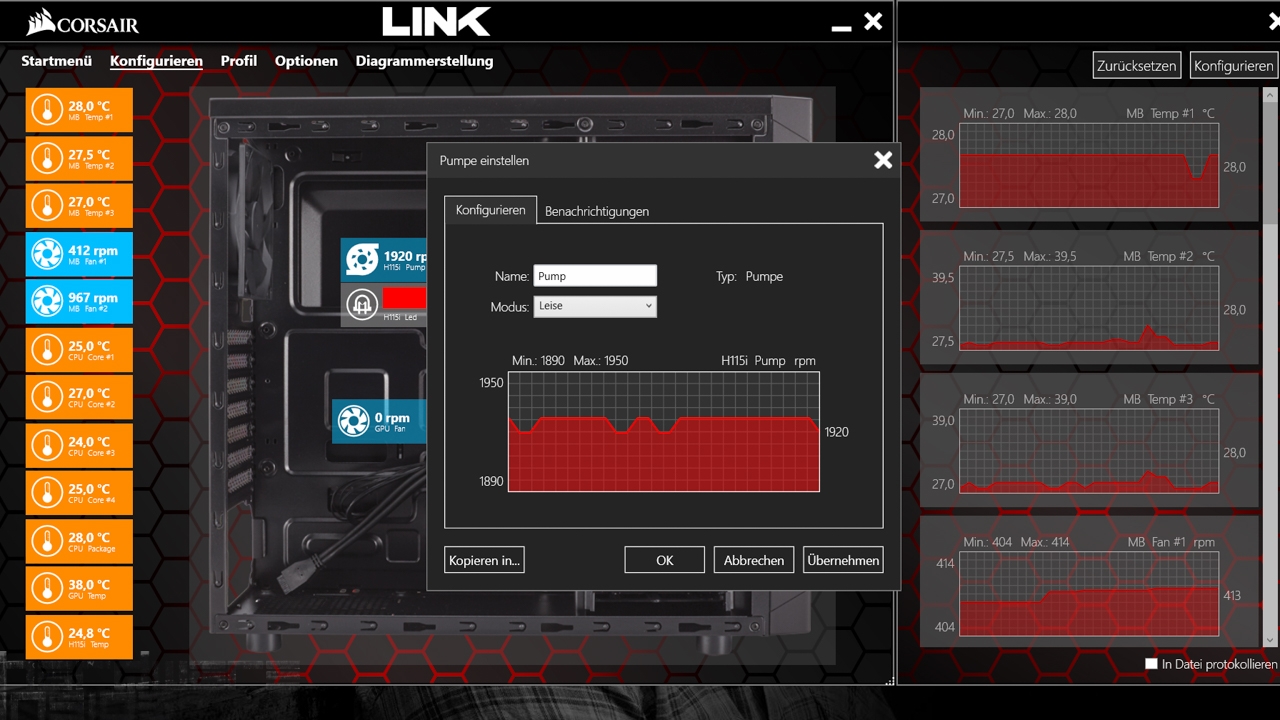The height and width of the screenshot is (720, 1280).
Task: Go to Diagrammerstellung
Action: (x=424, y=61)
